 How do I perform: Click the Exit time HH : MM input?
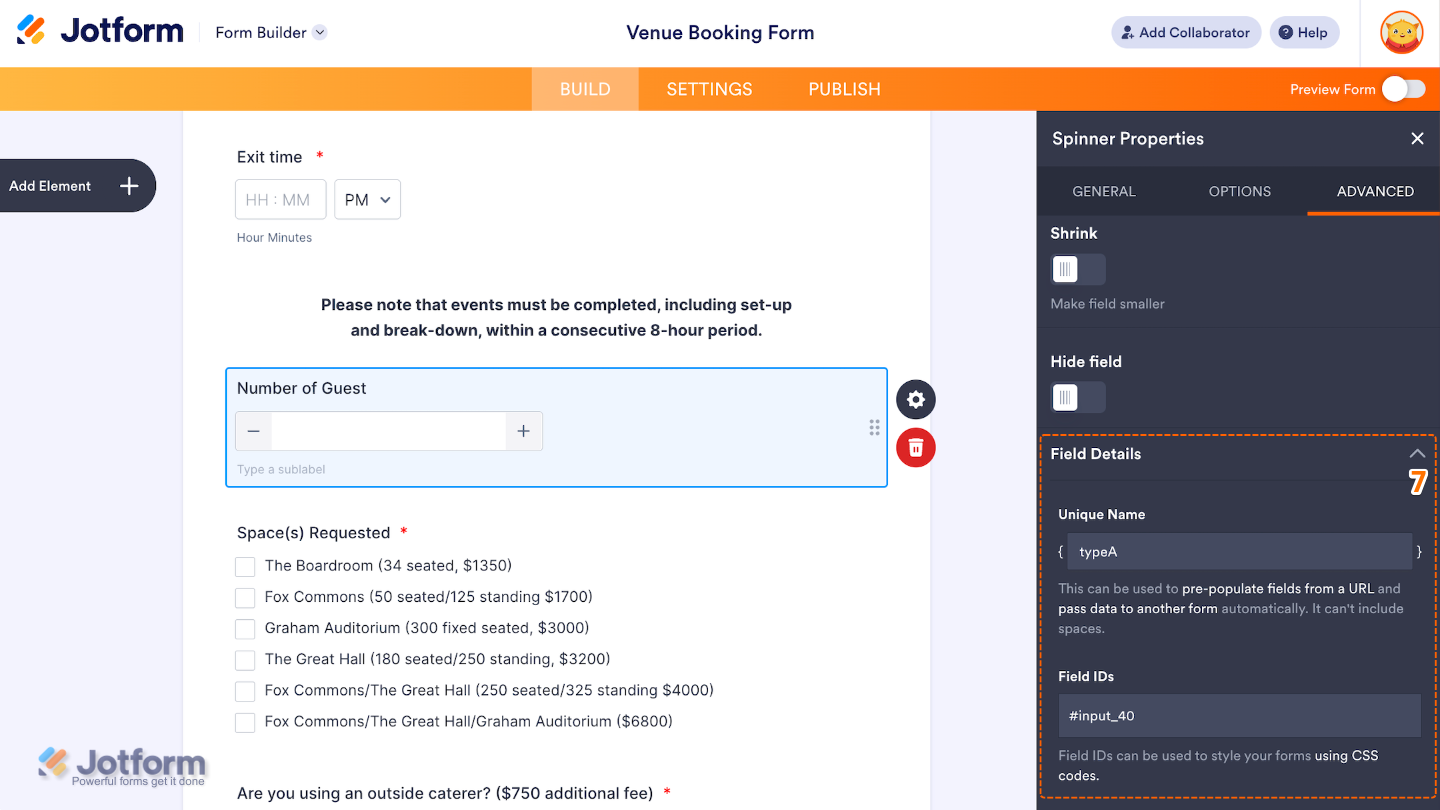pyautogui.click(x=280, y=200)
